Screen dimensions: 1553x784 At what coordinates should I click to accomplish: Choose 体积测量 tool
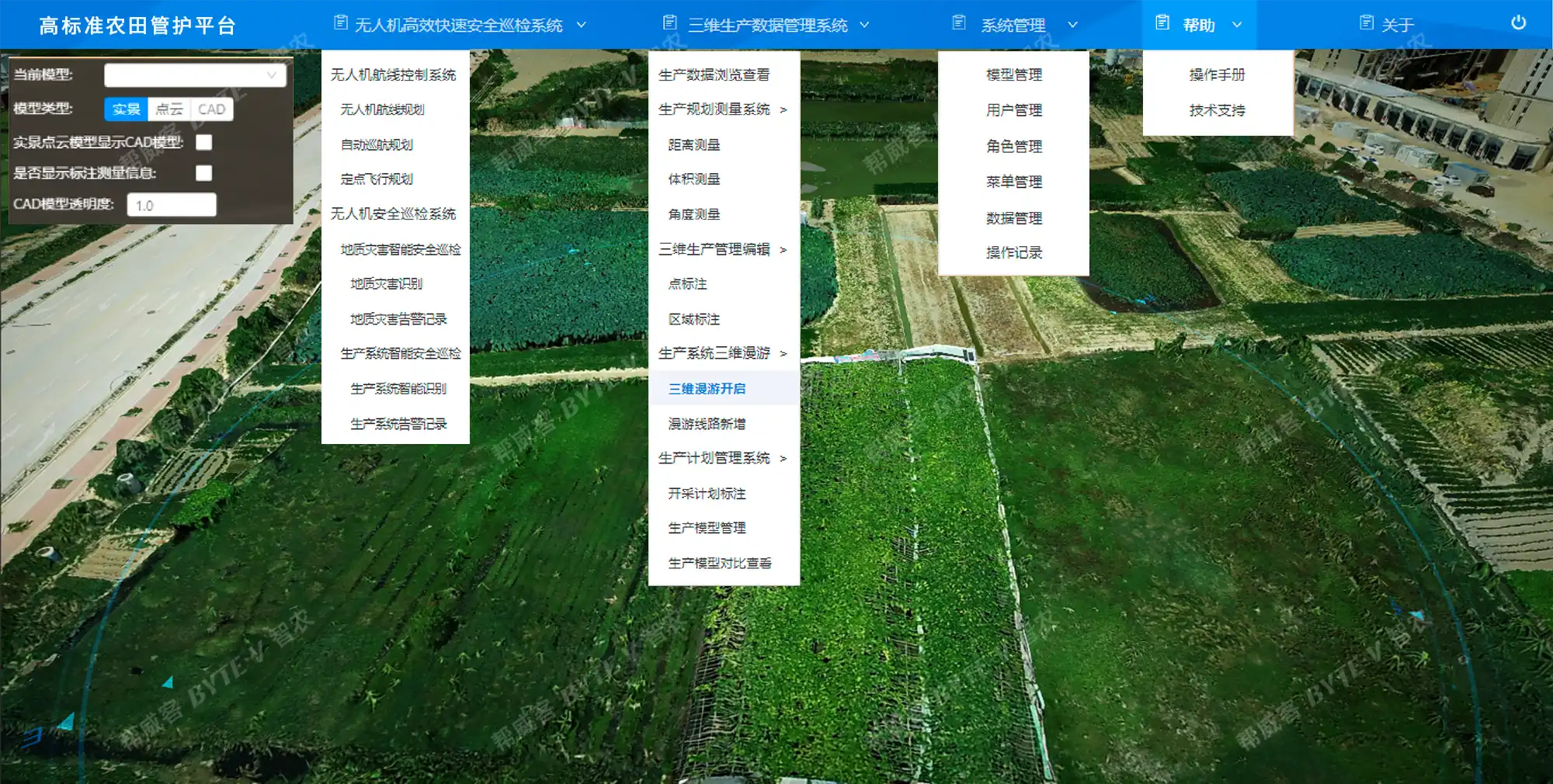coord(694,179)
